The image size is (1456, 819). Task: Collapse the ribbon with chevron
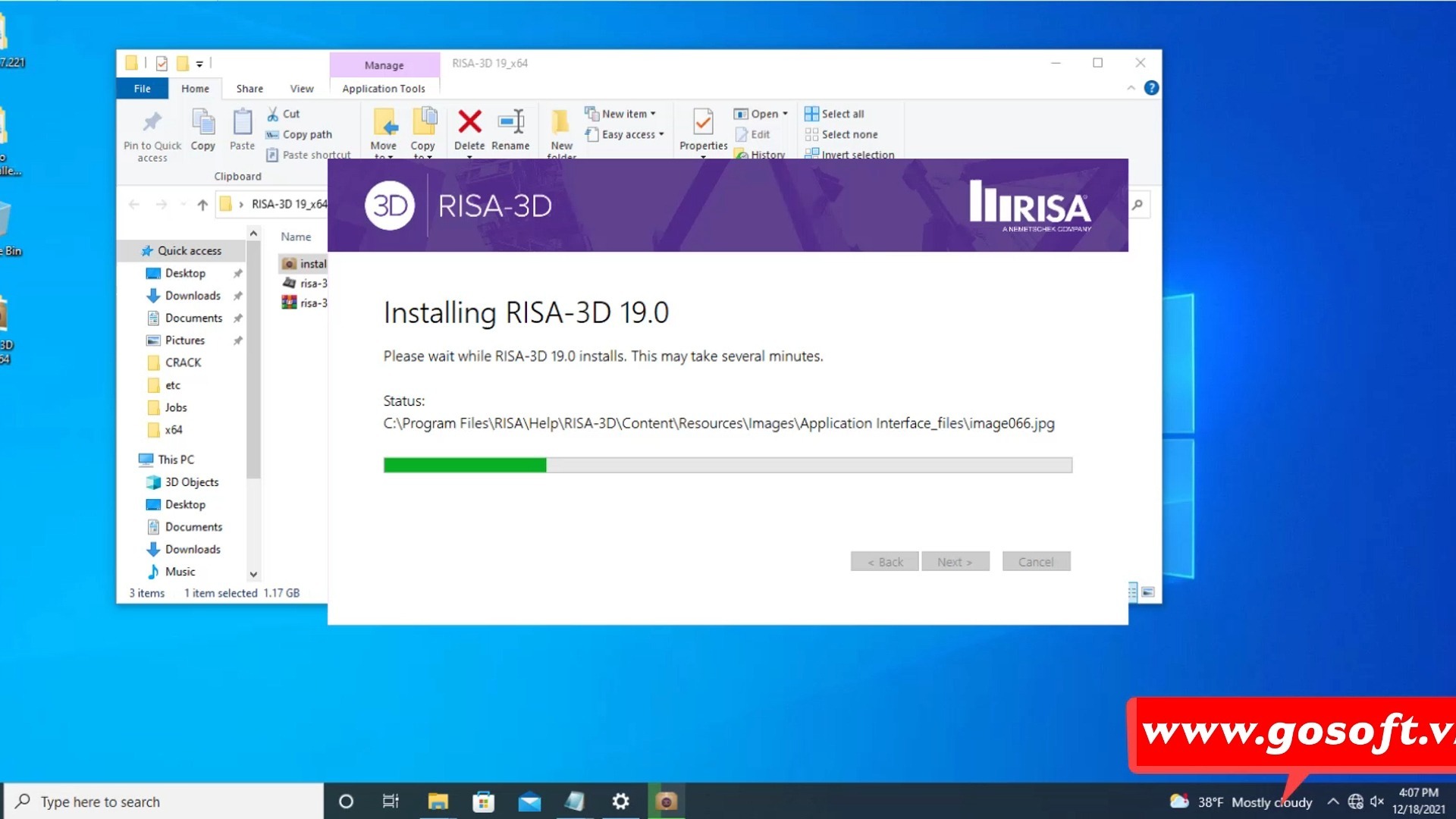click(x=1131, y=88)
